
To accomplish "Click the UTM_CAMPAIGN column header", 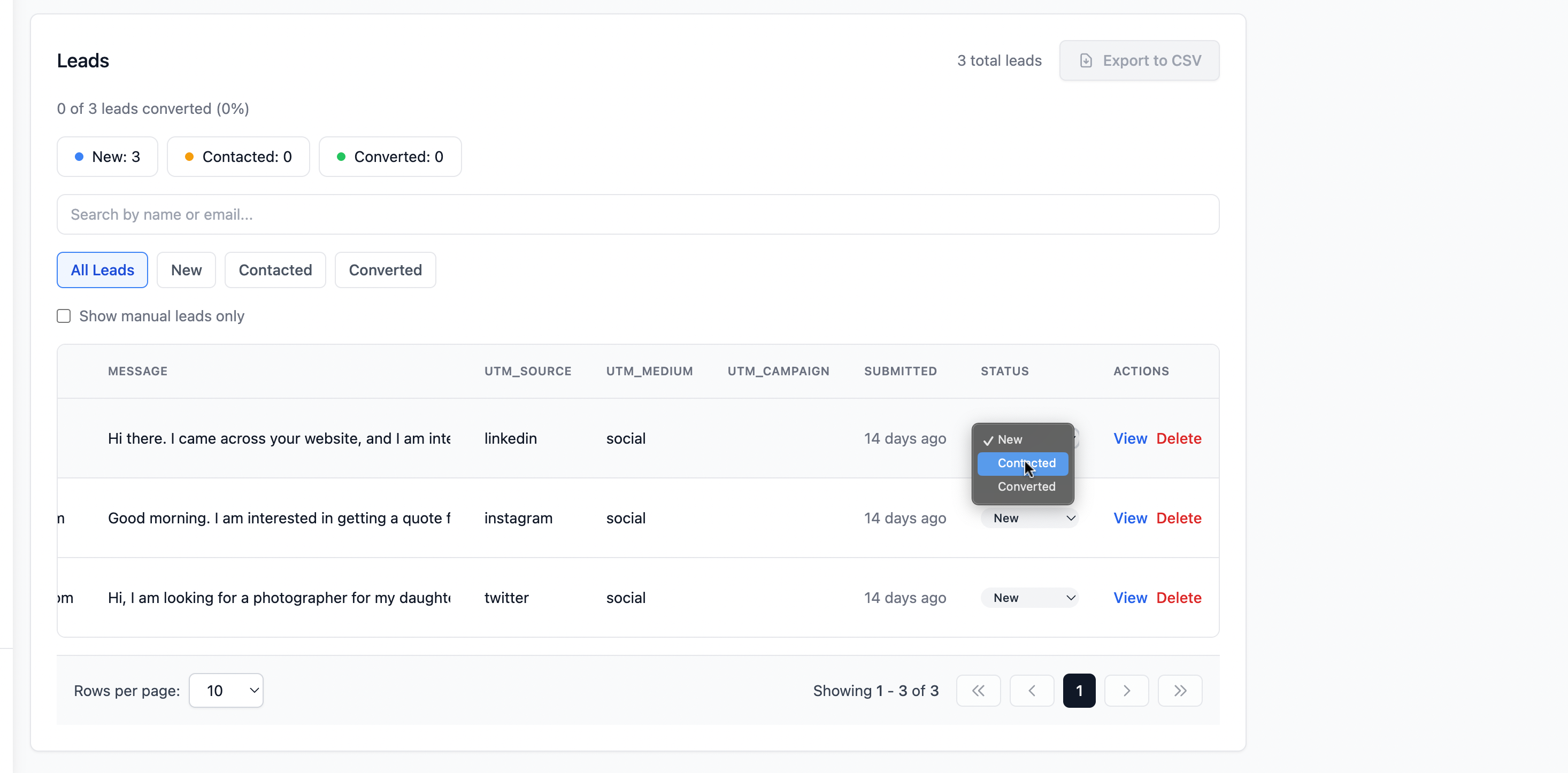I will tap(779, 372).
